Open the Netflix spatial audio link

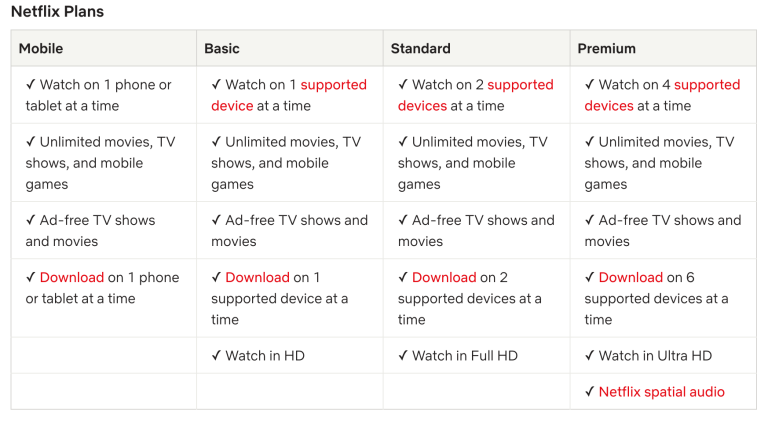click(661, 392)
